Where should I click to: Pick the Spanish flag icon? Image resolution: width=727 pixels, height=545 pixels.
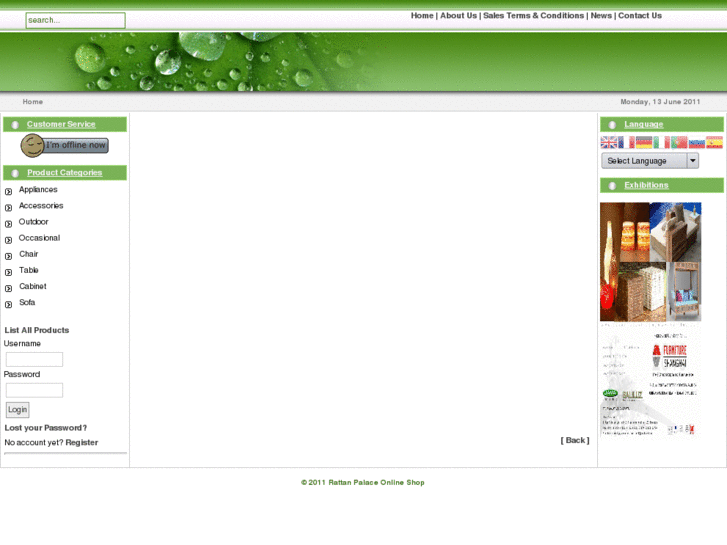pos(714,142)
